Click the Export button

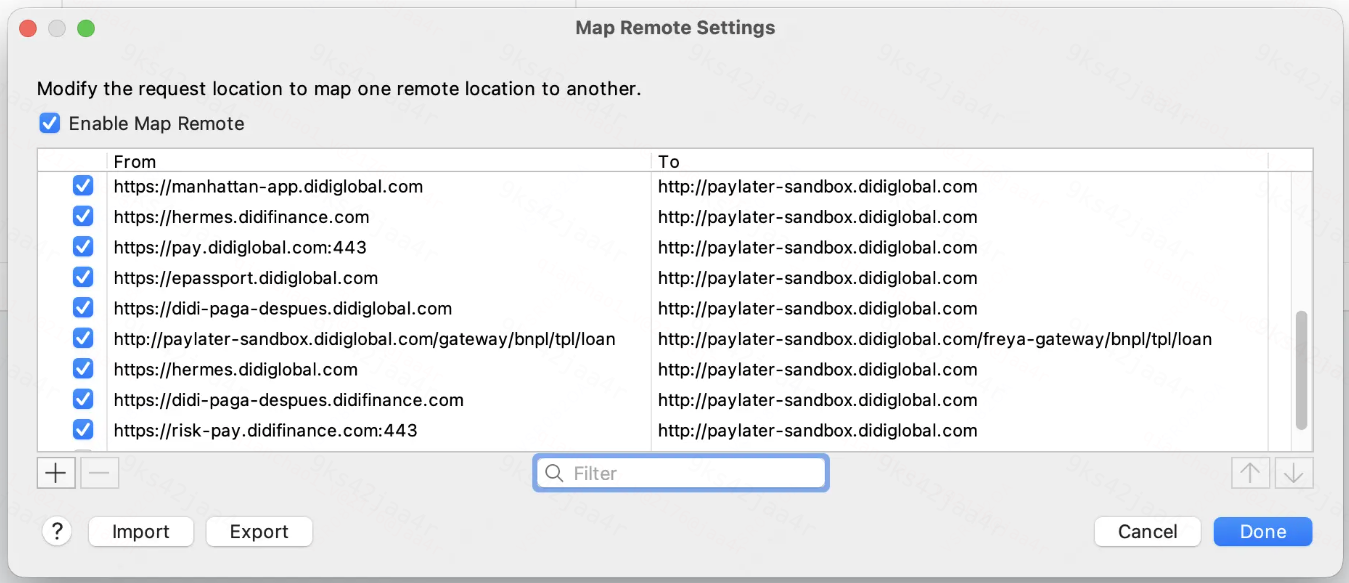coord(259,532)
